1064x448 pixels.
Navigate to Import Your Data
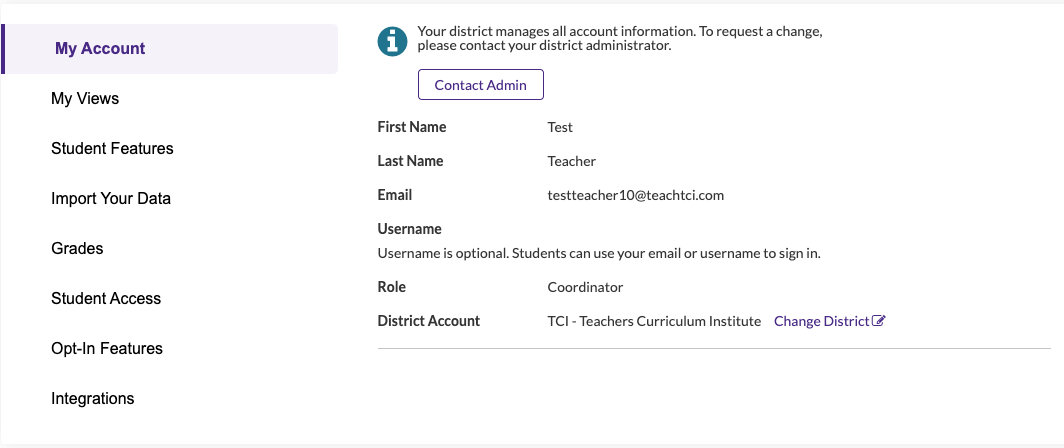click(x=111, y=198)
